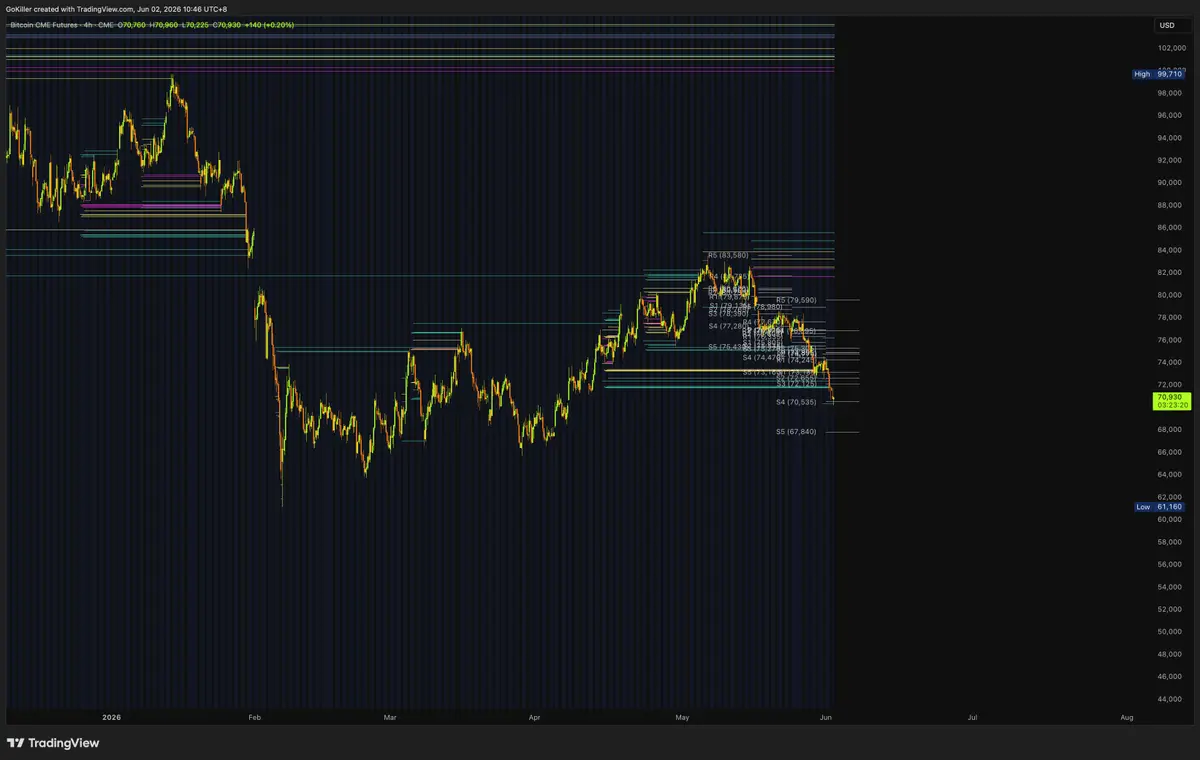Click the Low 61,160 price label
Image resolution: width=1200 pixels, height=760 pixels.
(1158, 507)
